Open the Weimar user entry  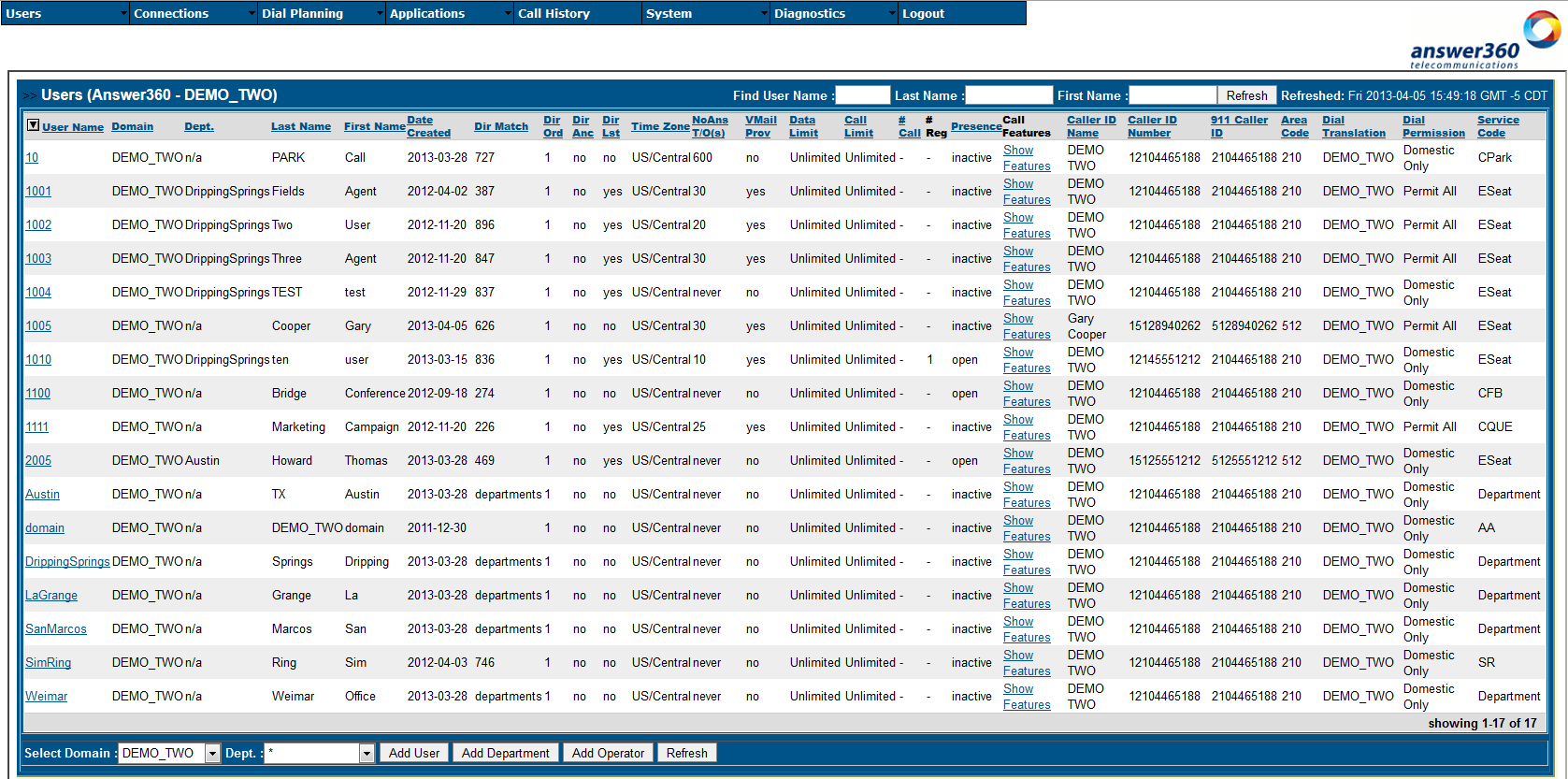[47, 696]
